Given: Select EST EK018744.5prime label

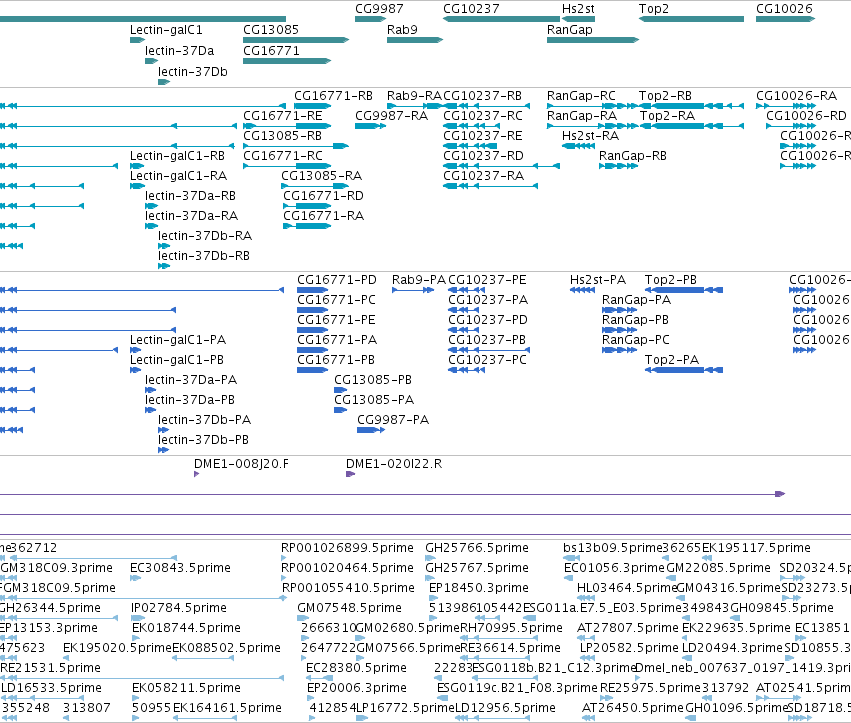Looking at the screenshot, I should tap(186, 629).
